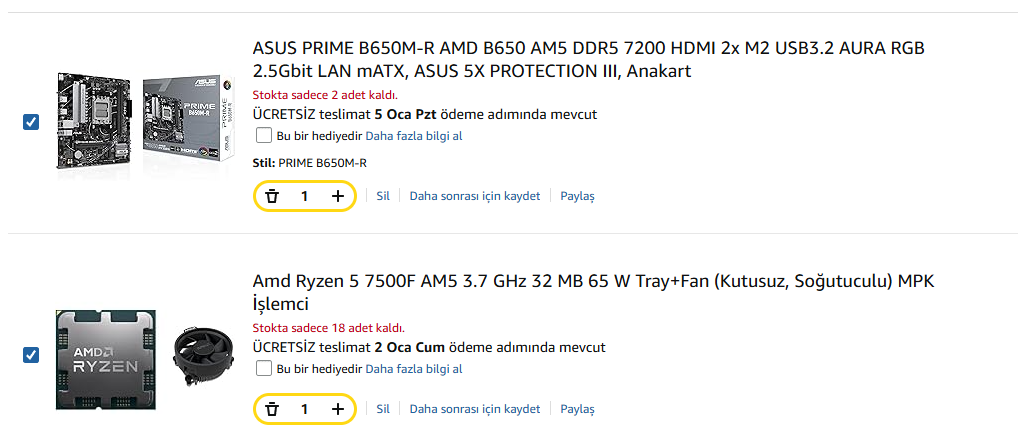Click trash icon for Ryzen 5 7500F
The width and height of the screenshot is (1018, 437).
(x=272, y=409)
